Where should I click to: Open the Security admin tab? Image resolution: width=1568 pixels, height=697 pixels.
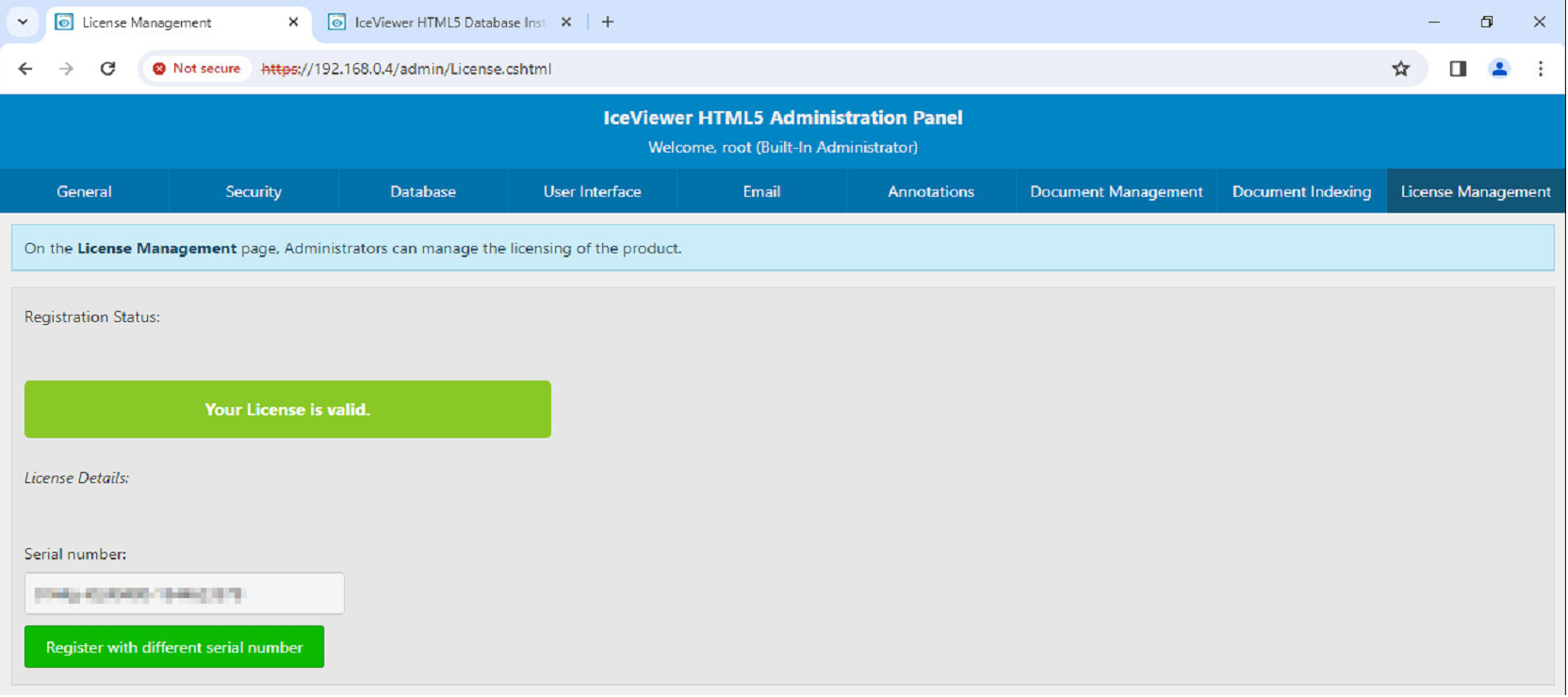tap(253, 191)
